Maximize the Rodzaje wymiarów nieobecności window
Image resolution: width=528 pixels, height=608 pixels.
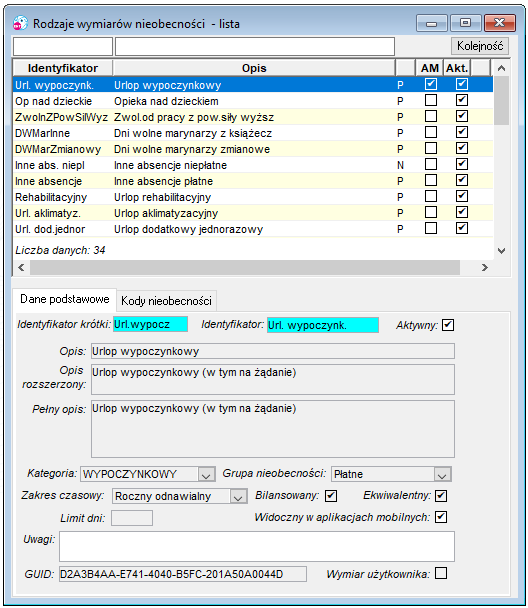click(466, 23)
